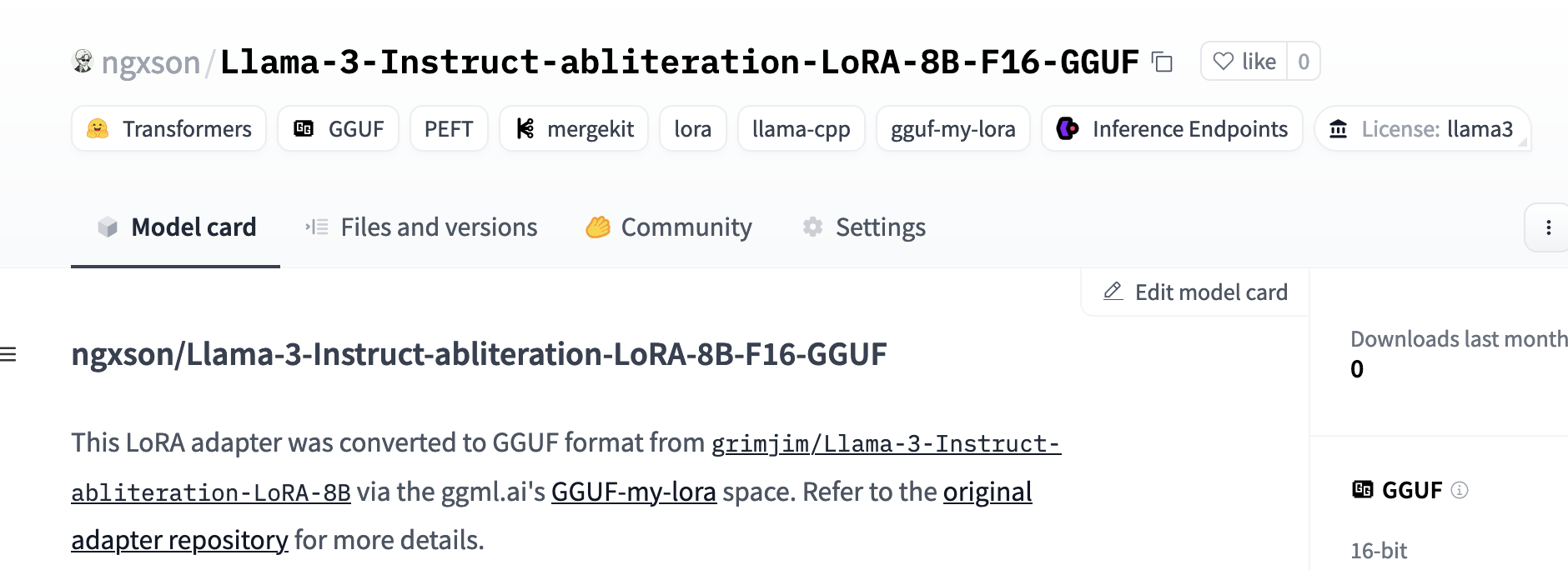Switch to Files and versions tab
This screenshot has width=1568, height=570.
pyautogui.click(x=421, y=227)
